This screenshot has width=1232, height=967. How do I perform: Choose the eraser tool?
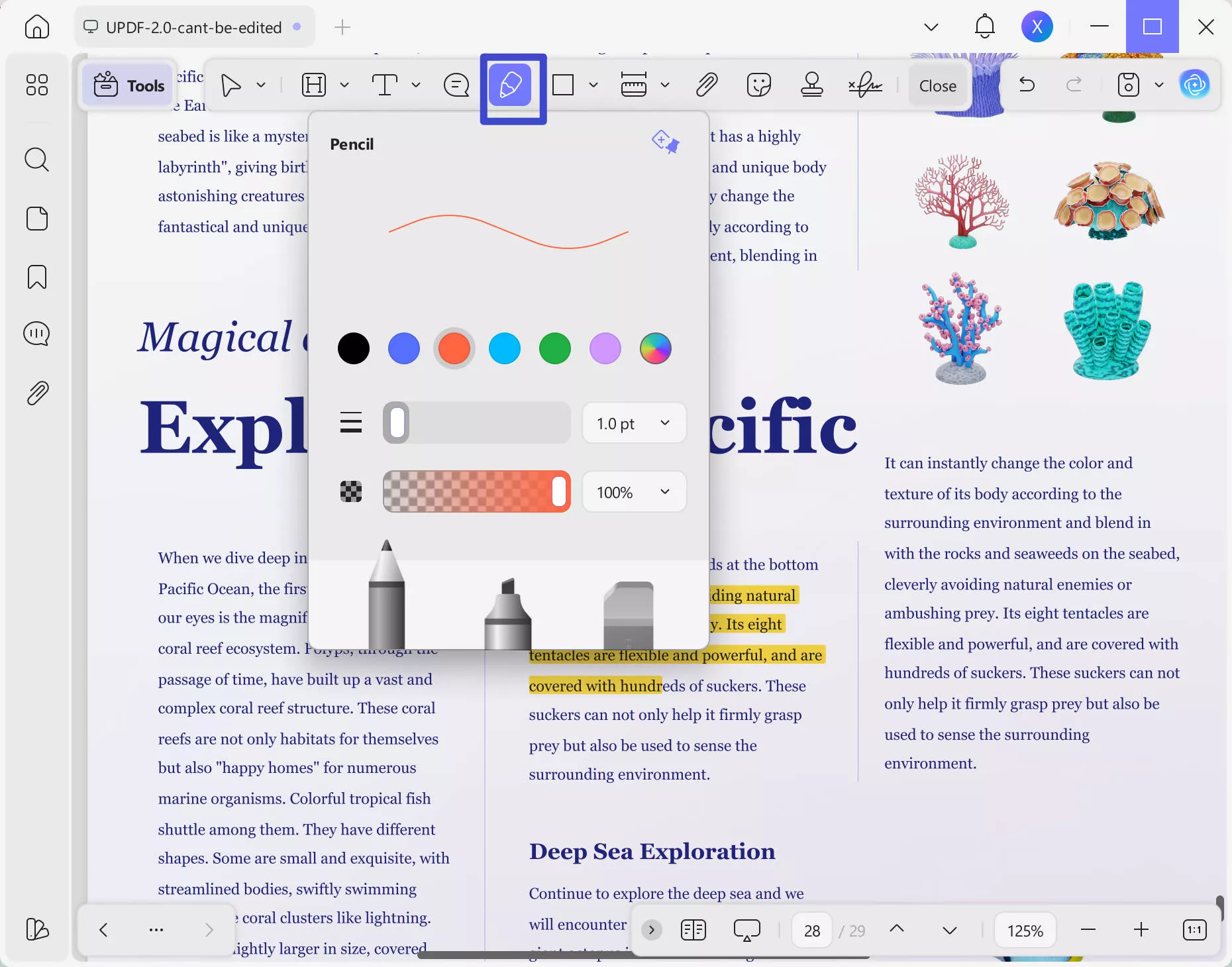tap(629, 615)
